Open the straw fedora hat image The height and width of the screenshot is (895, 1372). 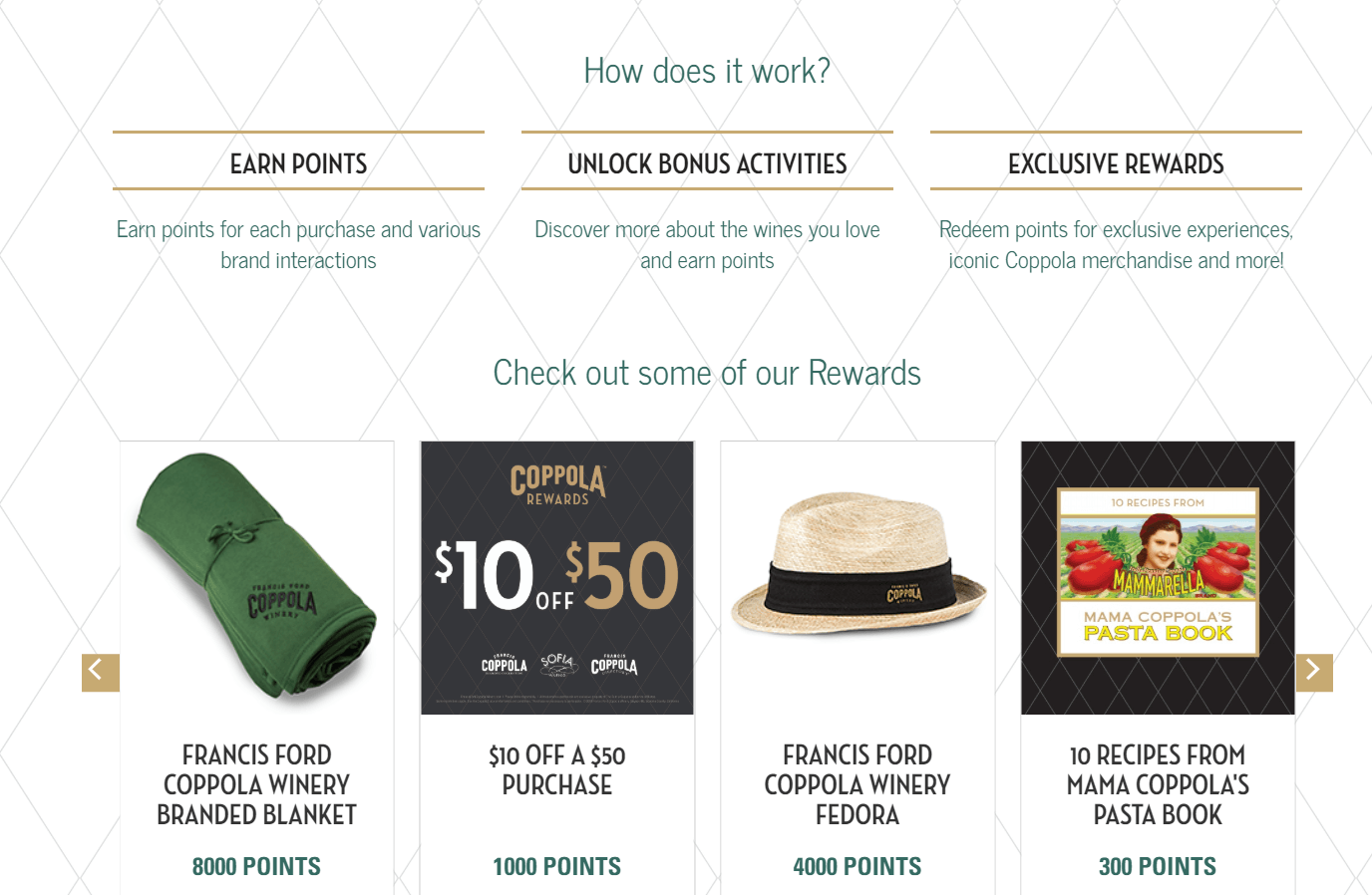tap(857, 578)
